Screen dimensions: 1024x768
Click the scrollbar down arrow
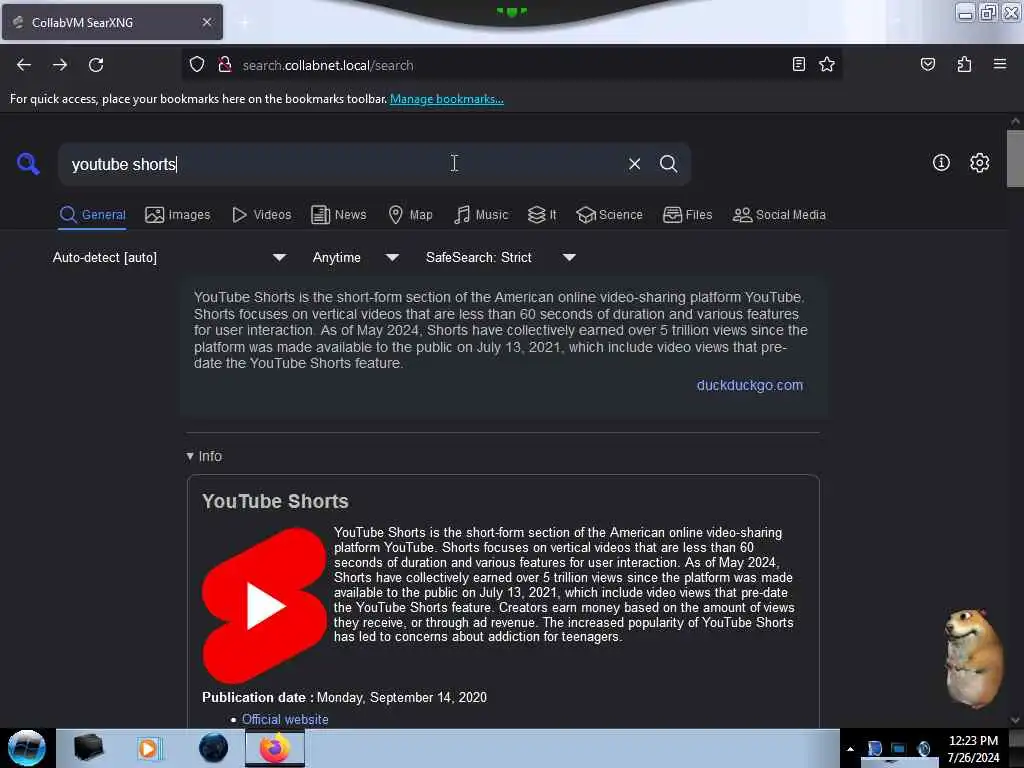tap(1015, 720)
